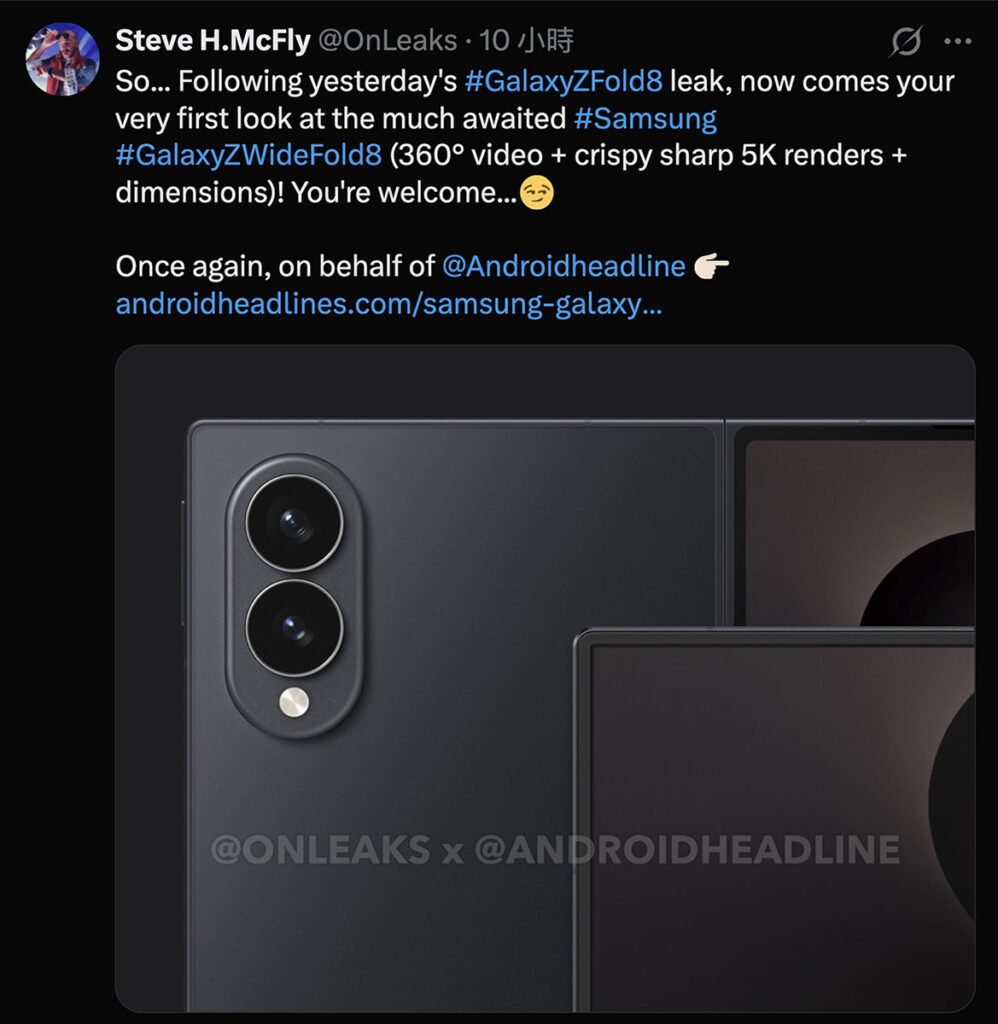Click the pointing hand emoji
Image resolution: width=998 pixels, height=1024 pixels.
pyautogui.click(x=711, y=266)
